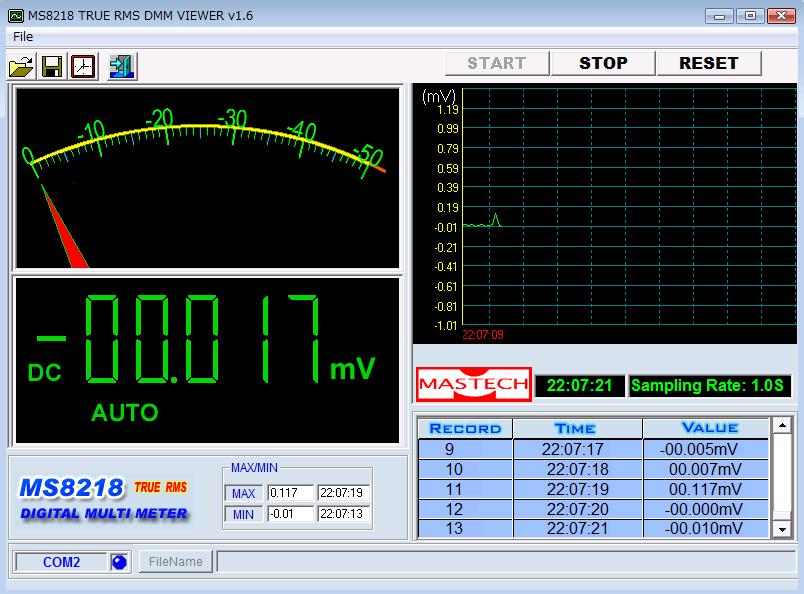Image resolution: width=804 pixels, height=594 pixels.
Task: Click the red 22:07:09 graph start time
Action: (x=483, y=335)
